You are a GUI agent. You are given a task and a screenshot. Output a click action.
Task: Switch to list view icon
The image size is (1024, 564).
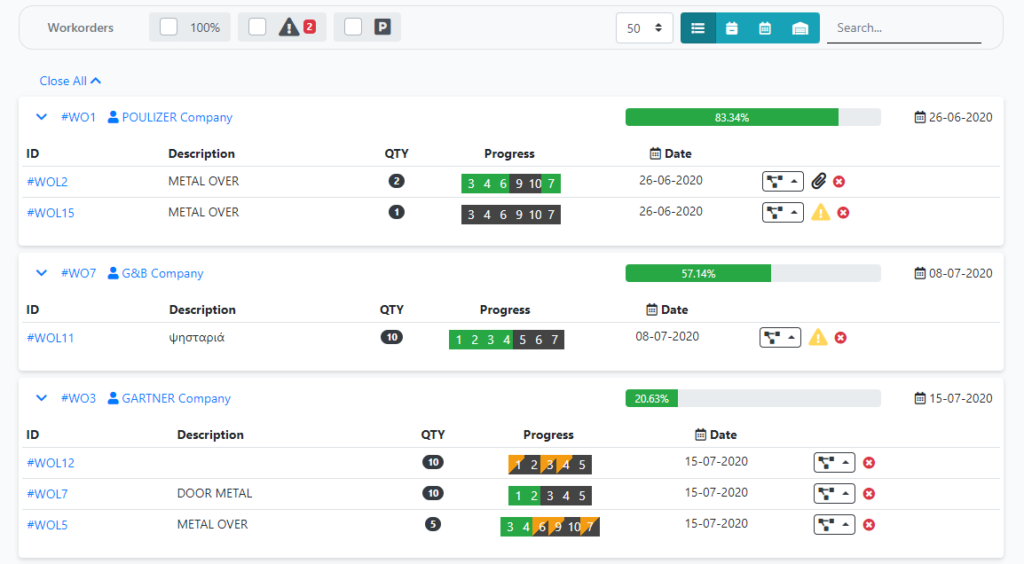pos(698,28)
